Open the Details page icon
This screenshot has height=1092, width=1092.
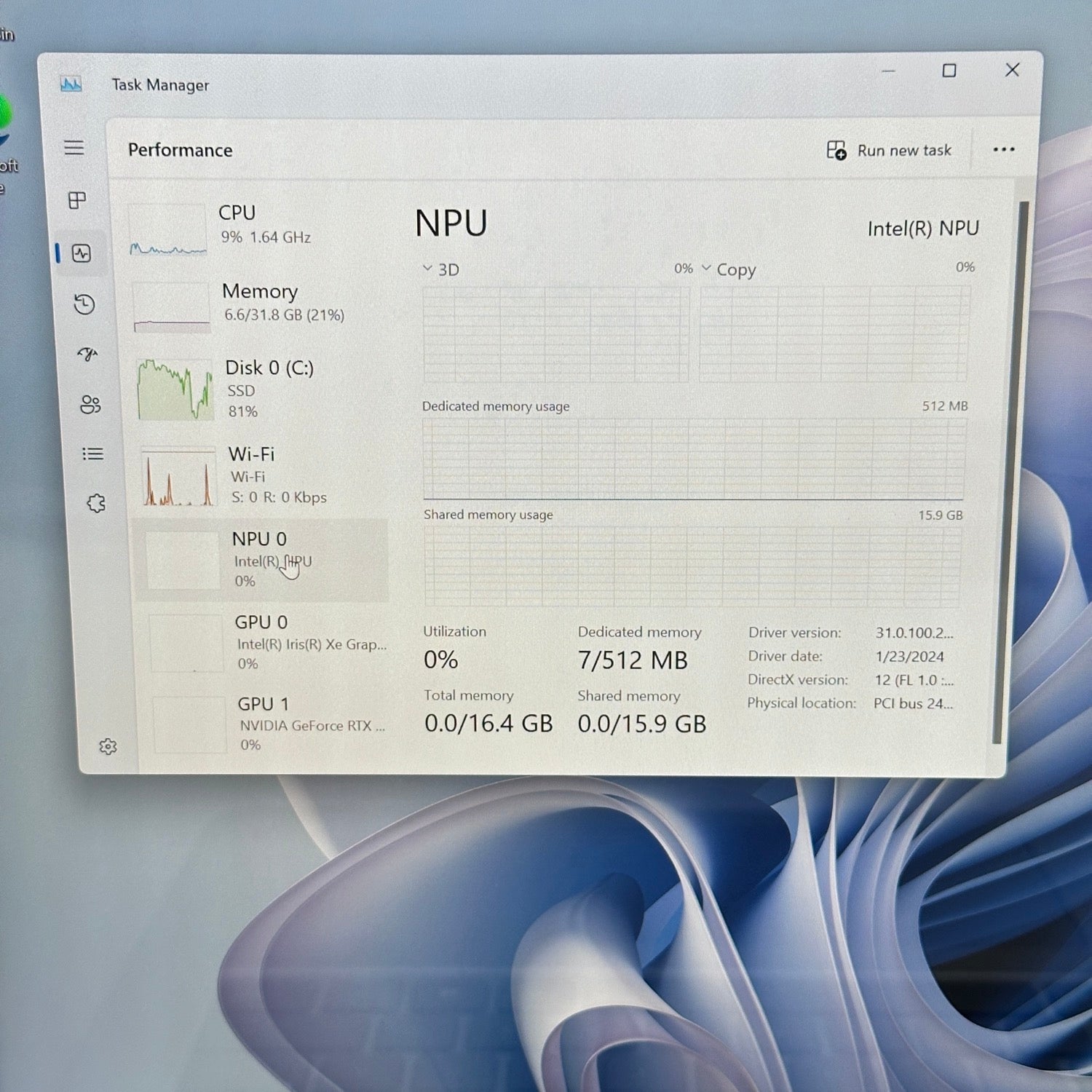pos(93,454)
